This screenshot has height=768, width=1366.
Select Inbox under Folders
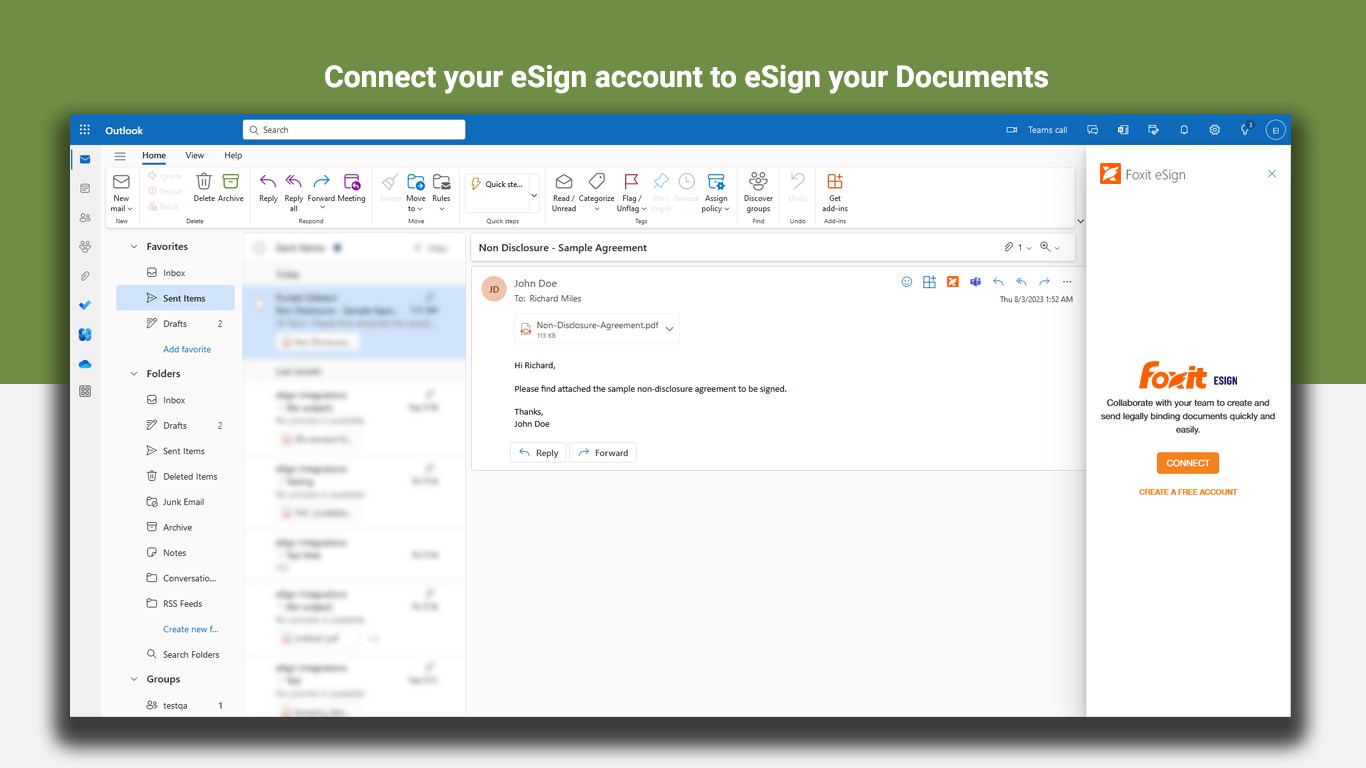coord(175,400)
